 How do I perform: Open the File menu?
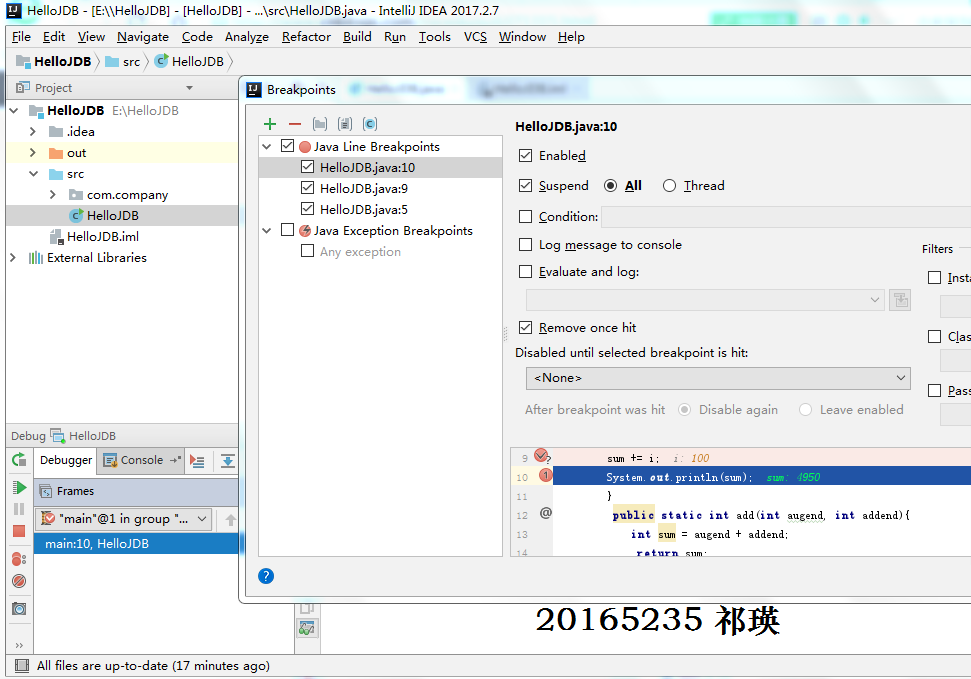(x=21, y=37)
